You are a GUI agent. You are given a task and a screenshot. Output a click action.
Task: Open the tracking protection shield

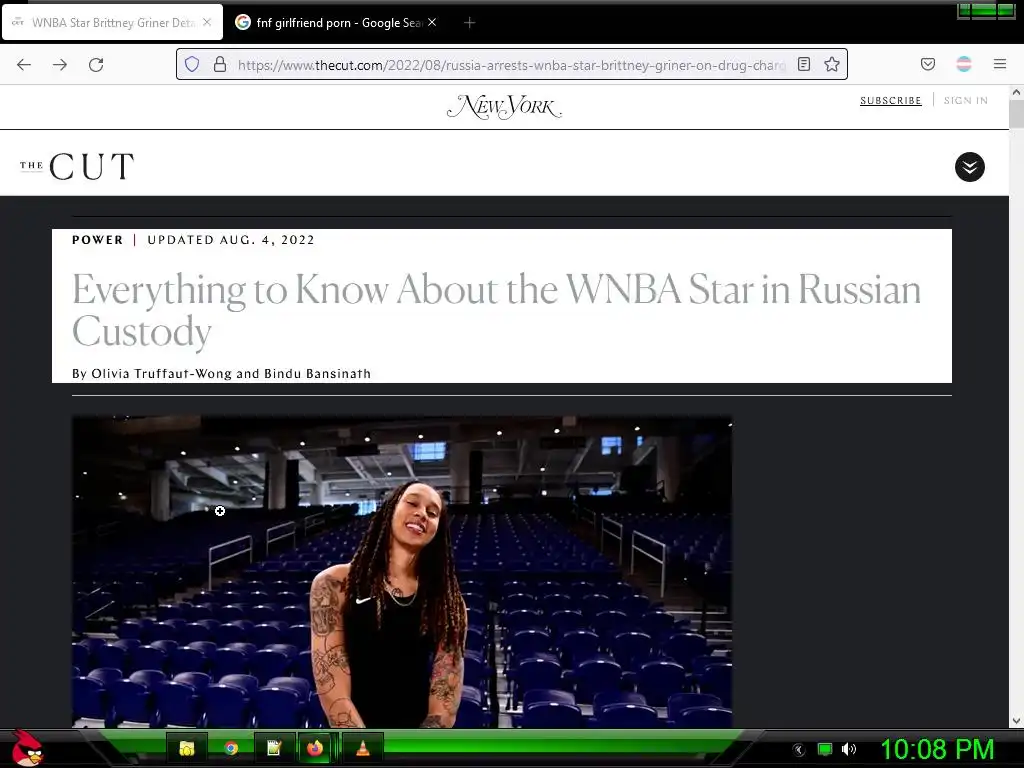(x=191, y=64)
